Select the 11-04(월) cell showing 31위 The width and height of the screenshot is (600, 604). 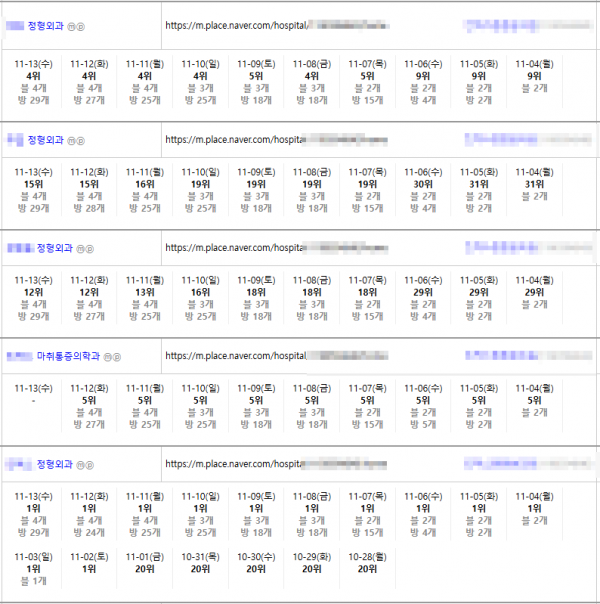534,184
